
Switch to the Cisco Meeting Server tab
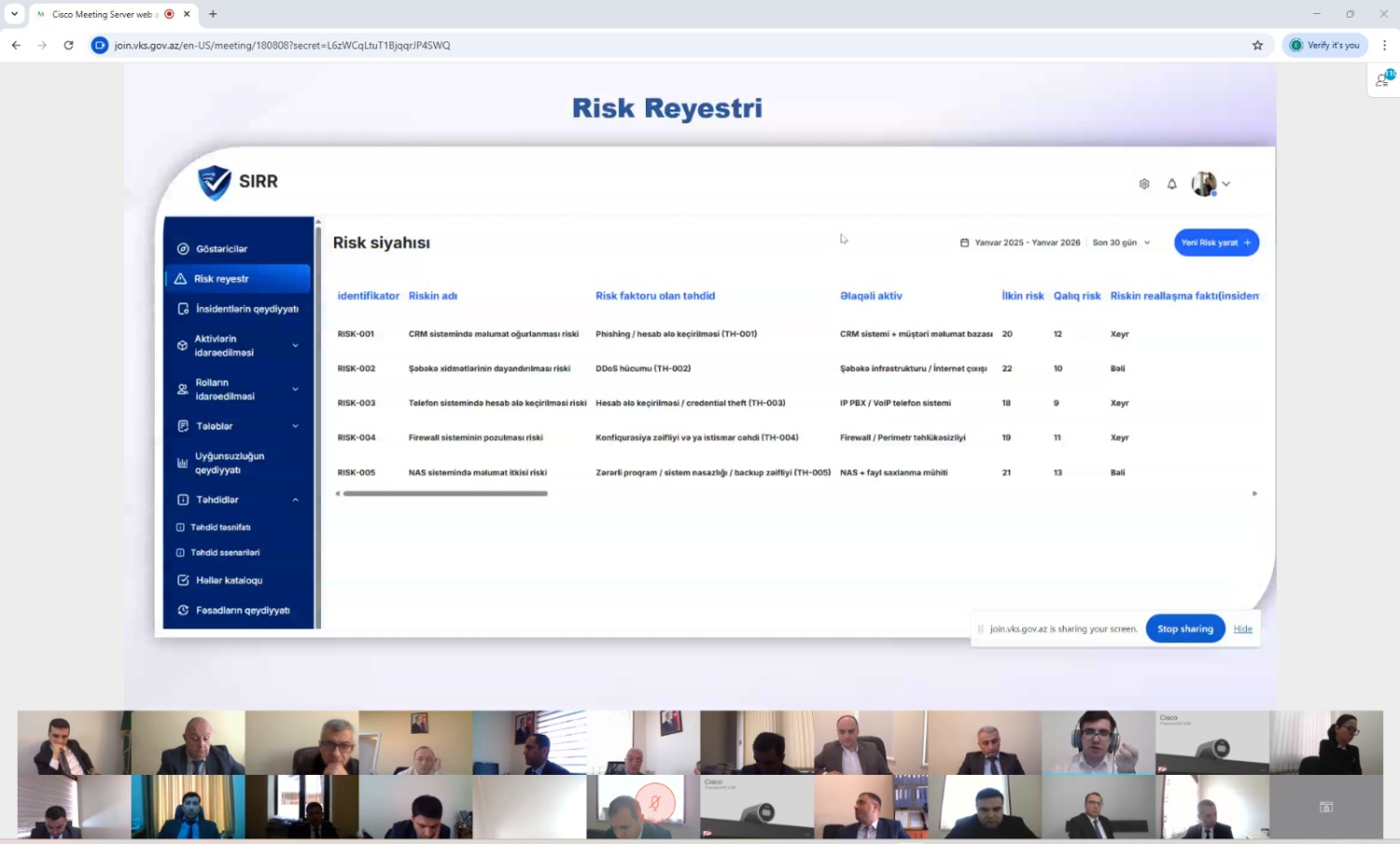(x=101, y=14)
